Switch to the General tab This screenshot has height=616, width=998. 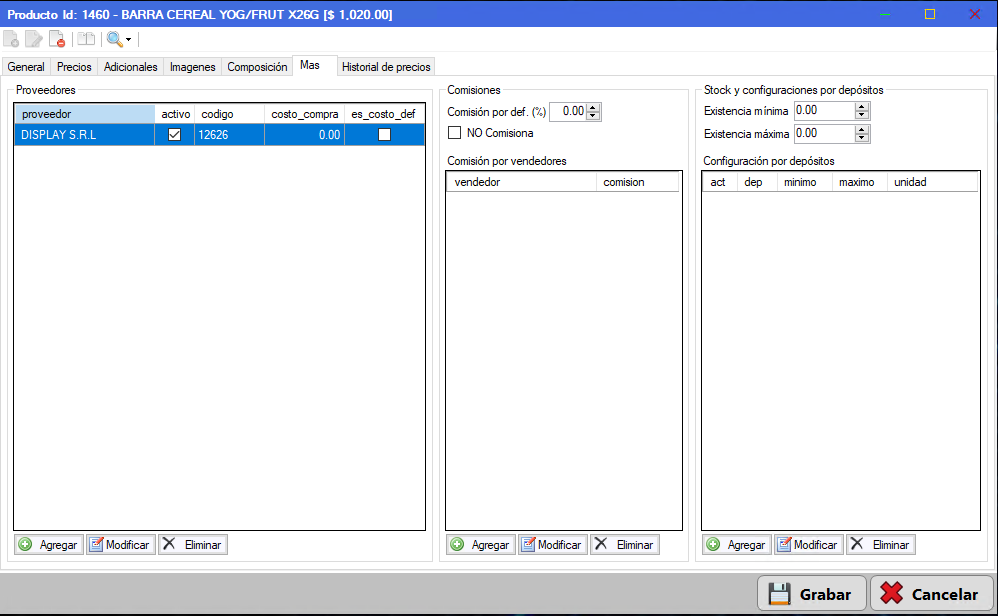coord(26,67)
